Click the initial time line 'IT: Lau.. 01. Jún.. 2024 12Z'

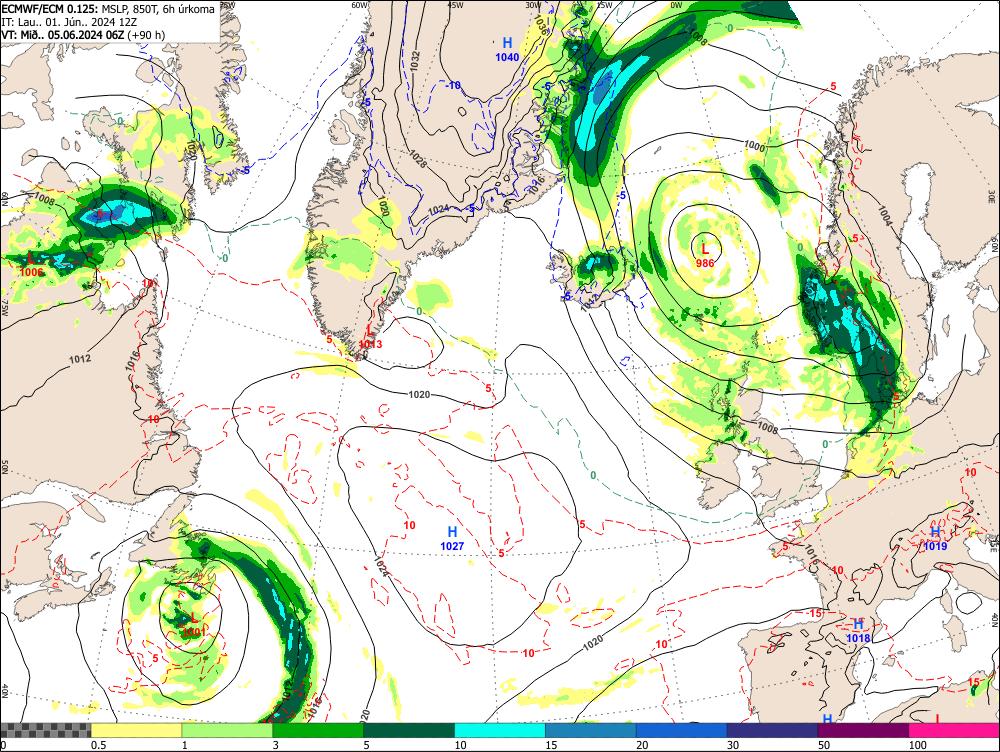[69, 22]
